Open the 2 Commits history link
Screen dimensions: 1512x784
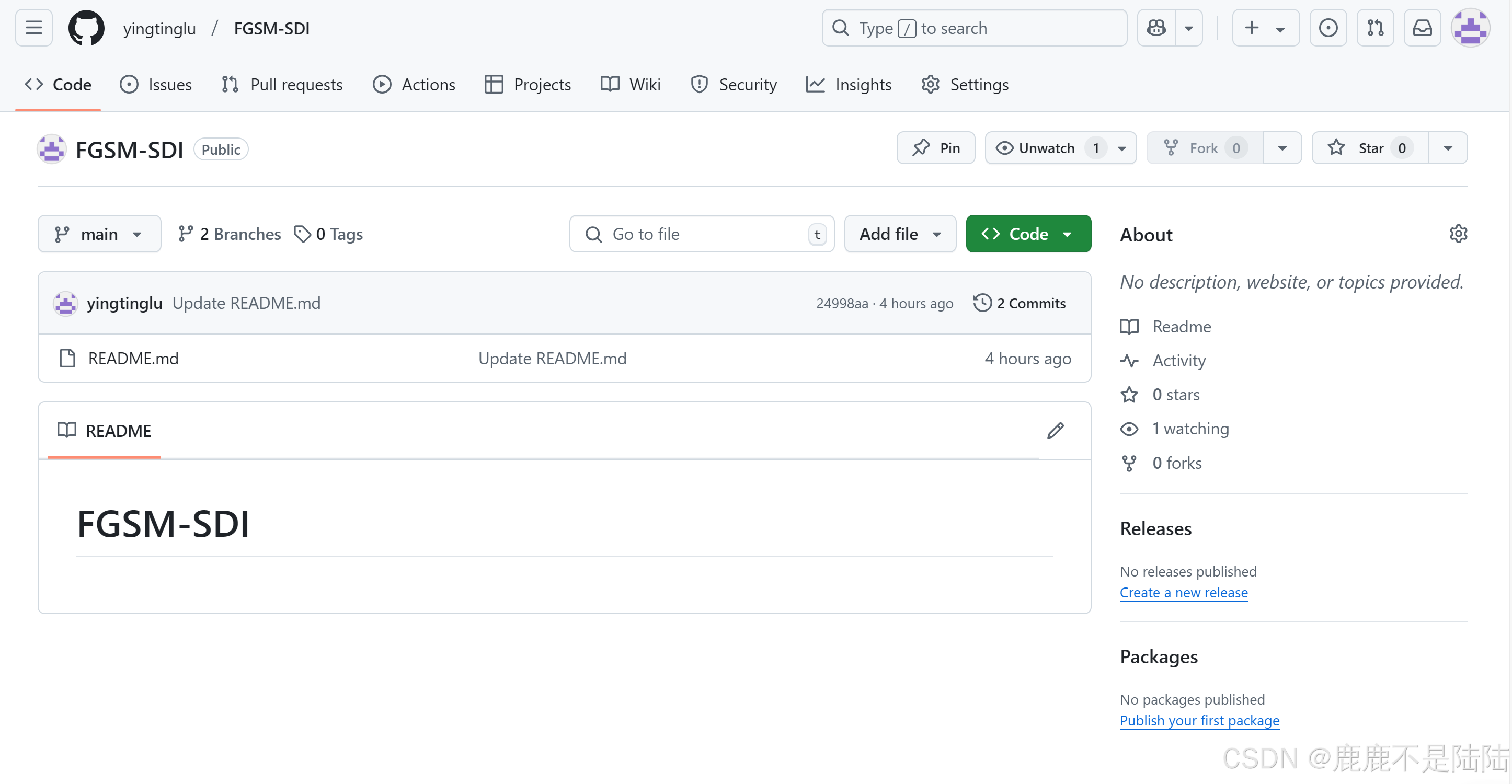tap(1020, 303)
